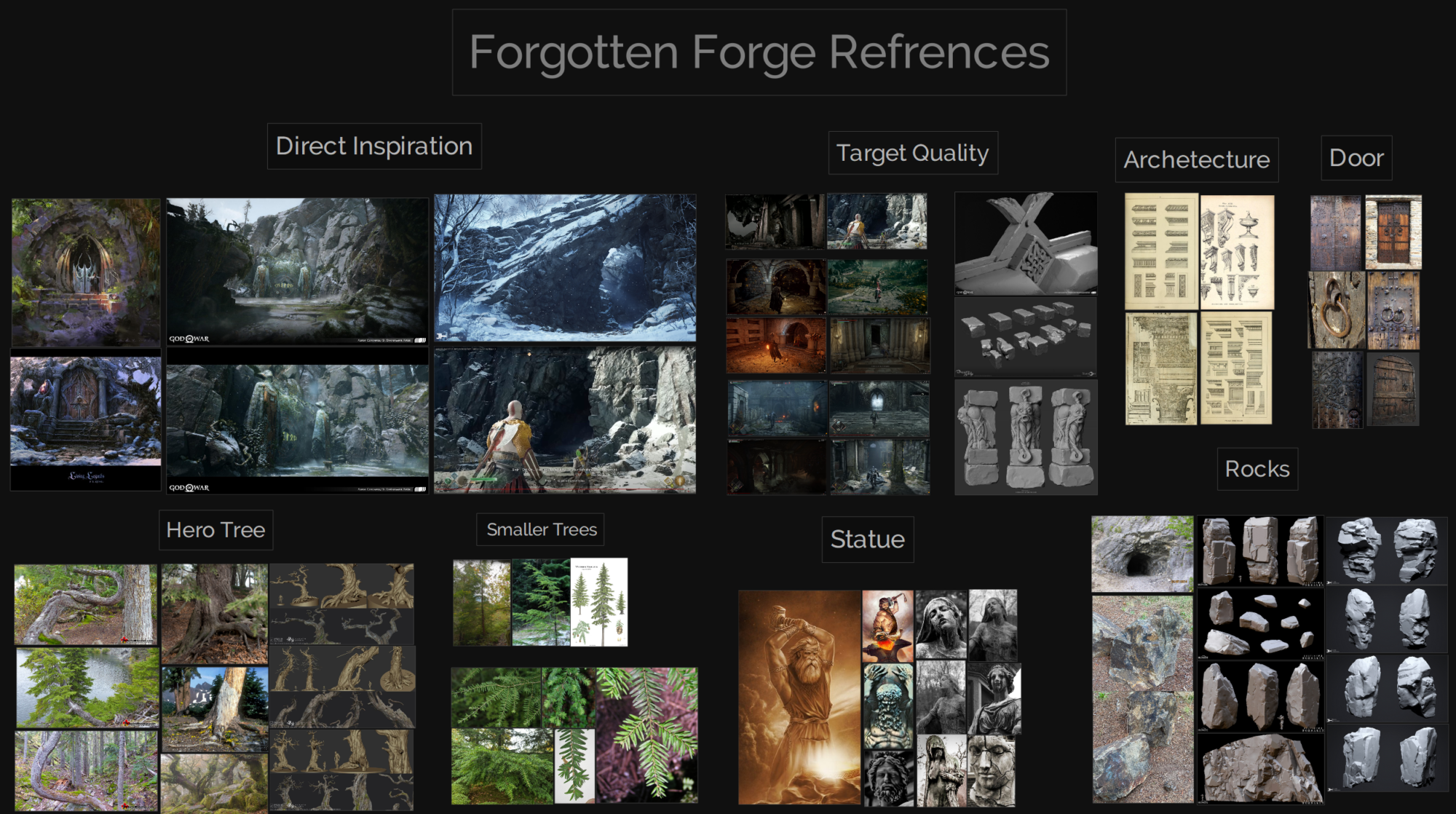This screenshot has height=814, width=1456.
Task: Open the three carved stone pillars sculpt
Action: click(1025, 438)
